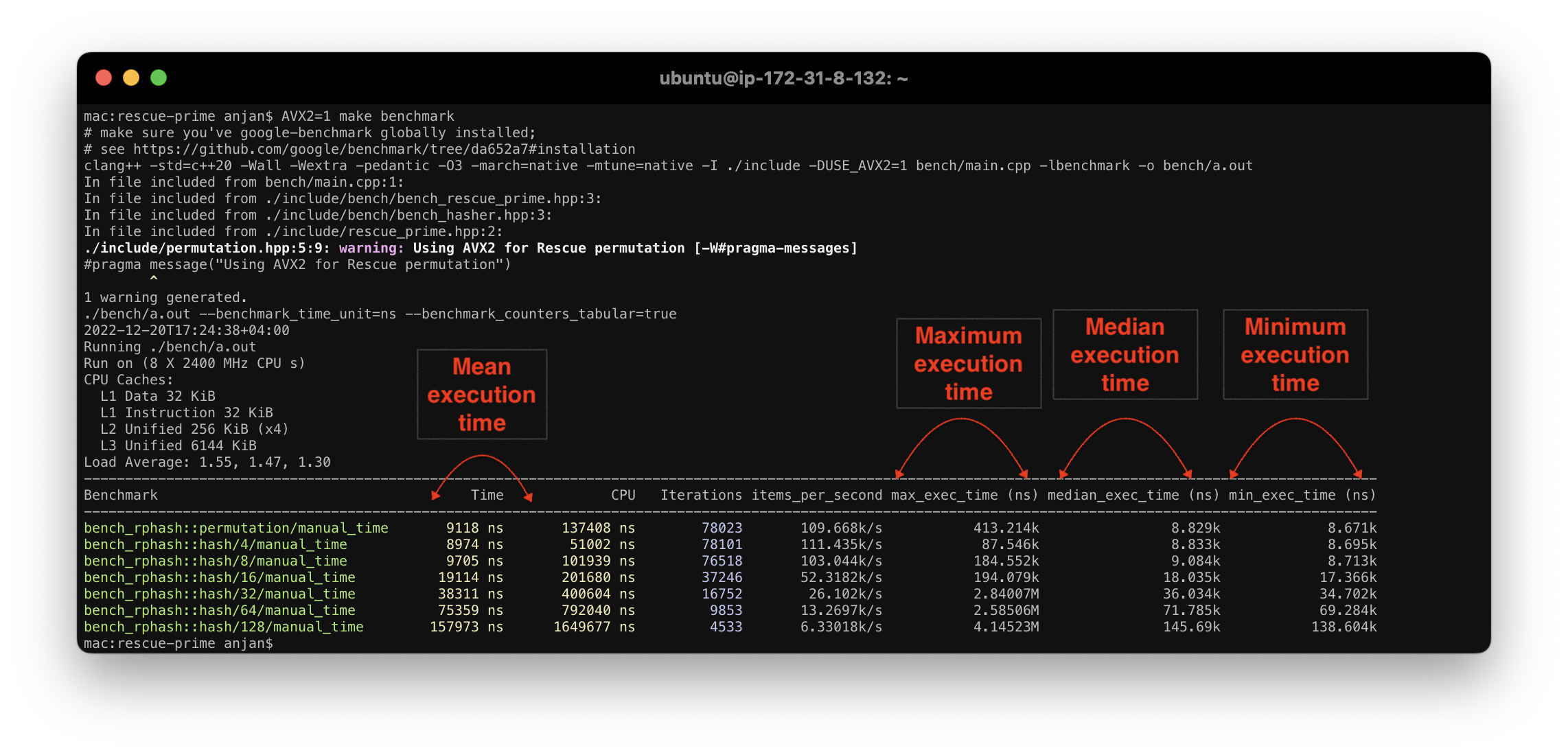Click 'Running ./bench/a.out' line
Image resolution: width=1568 pixels, height=755 pixels.
170,347
